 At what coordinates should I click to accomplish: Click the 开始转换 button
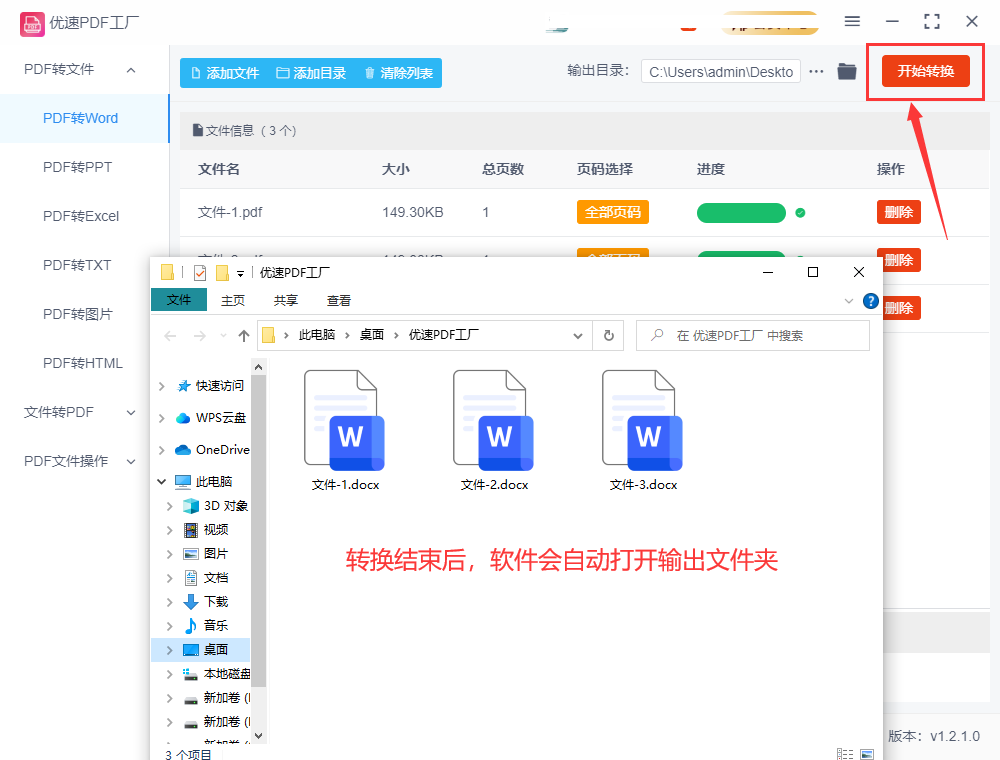point(925,71)
